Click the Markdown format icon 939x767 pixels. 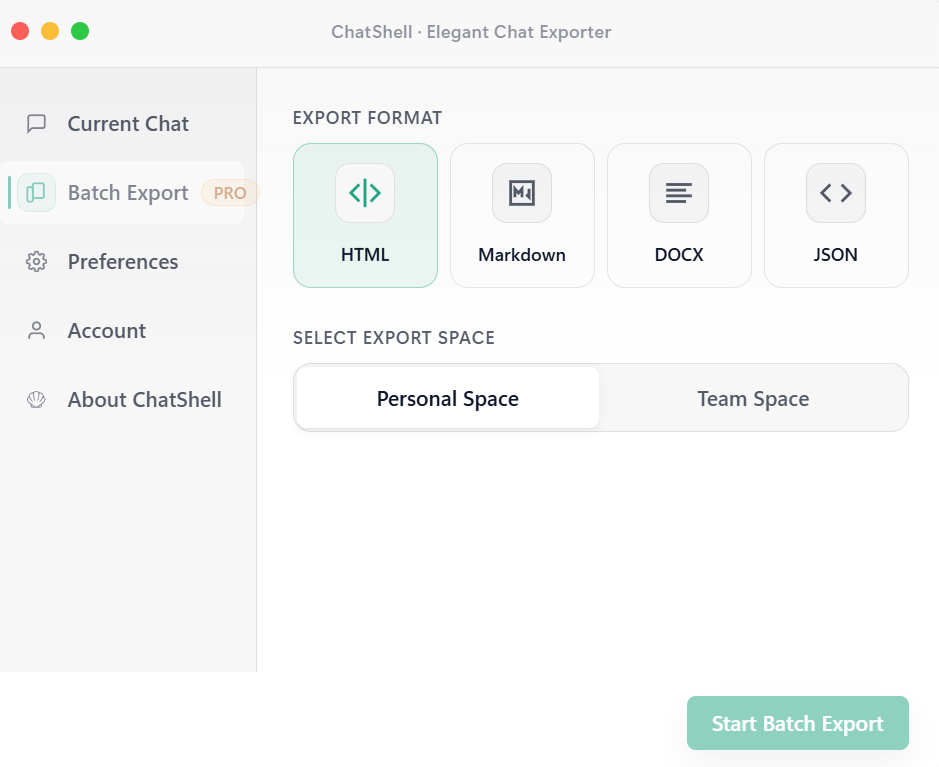click(x=522, y=192)
